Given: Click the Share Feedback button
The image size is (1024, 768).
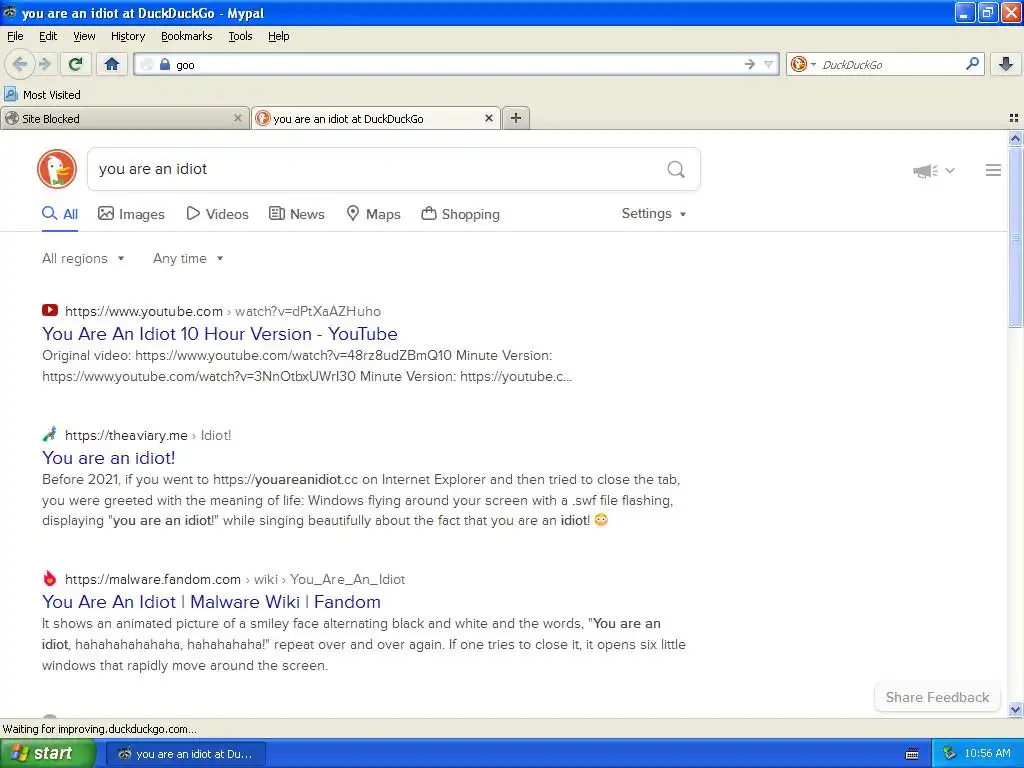Looking at the screenshot, I should point(937,697).
